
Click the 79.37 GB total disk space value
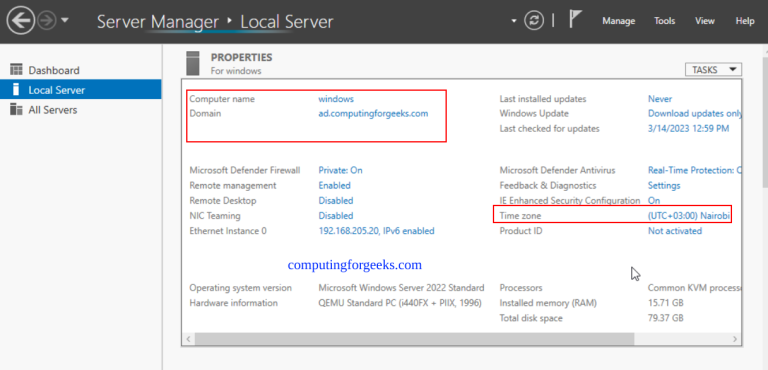pyautogui.click(x=665, y=318)
